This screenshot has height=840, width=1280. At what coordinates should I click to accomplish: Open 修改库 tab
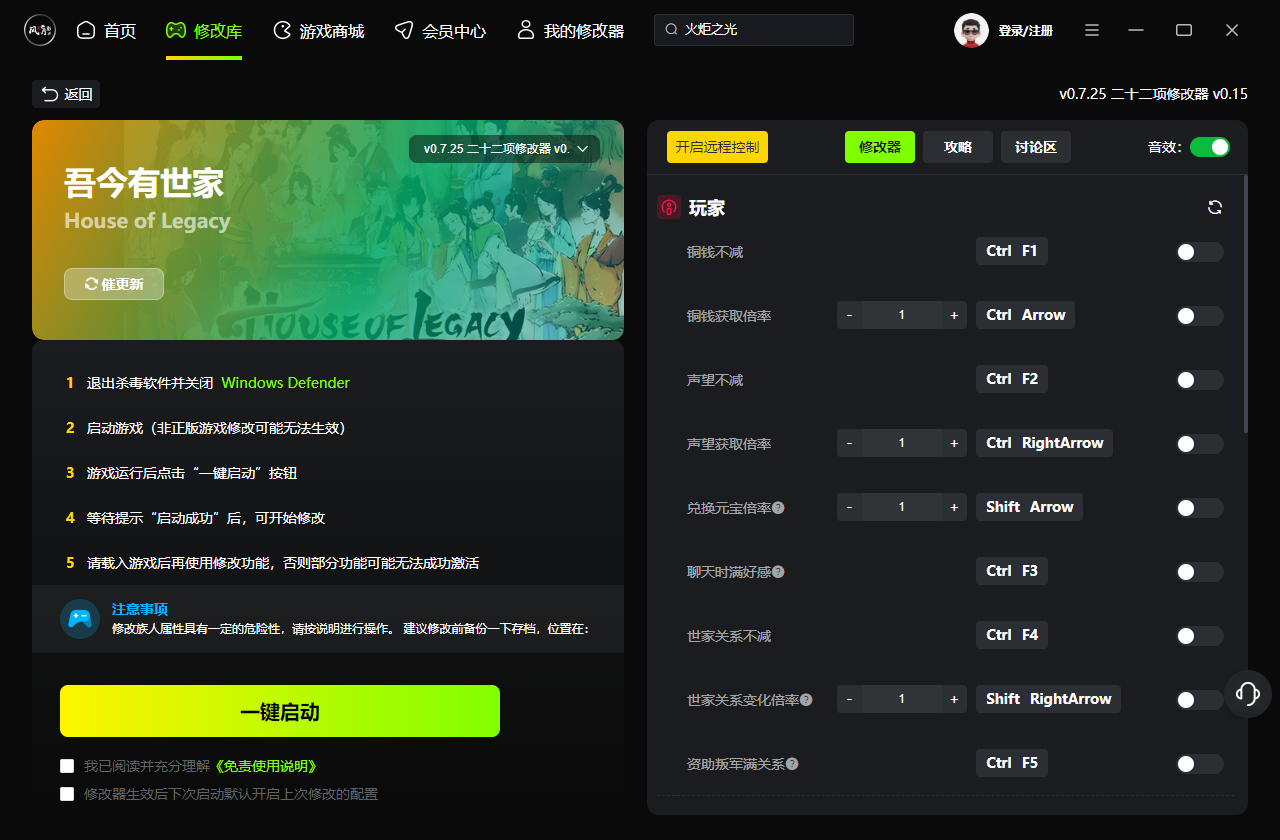click(x=204, y=31)
